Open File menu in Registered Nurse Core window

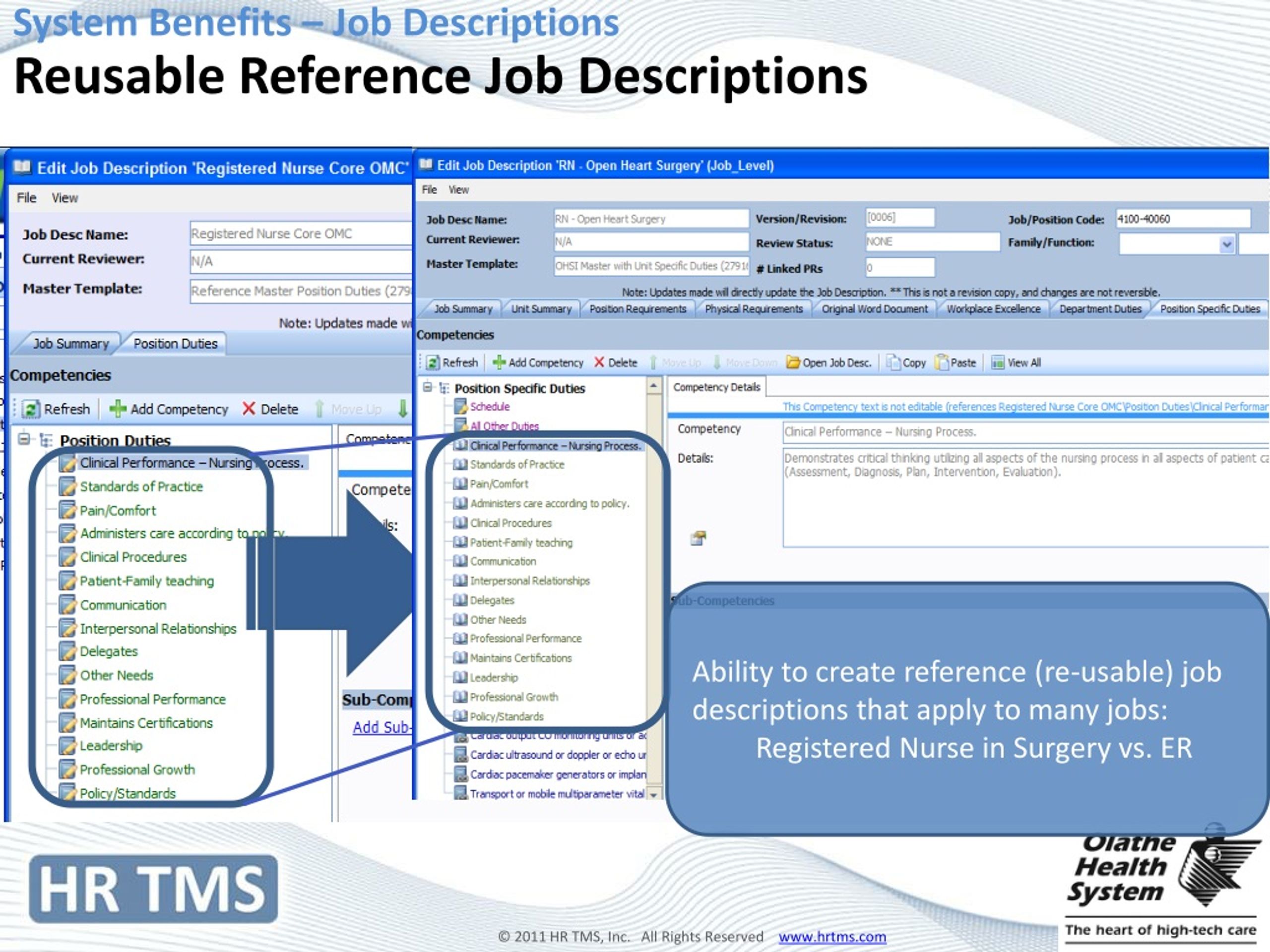pyautogui.click(x=26, y=198)
